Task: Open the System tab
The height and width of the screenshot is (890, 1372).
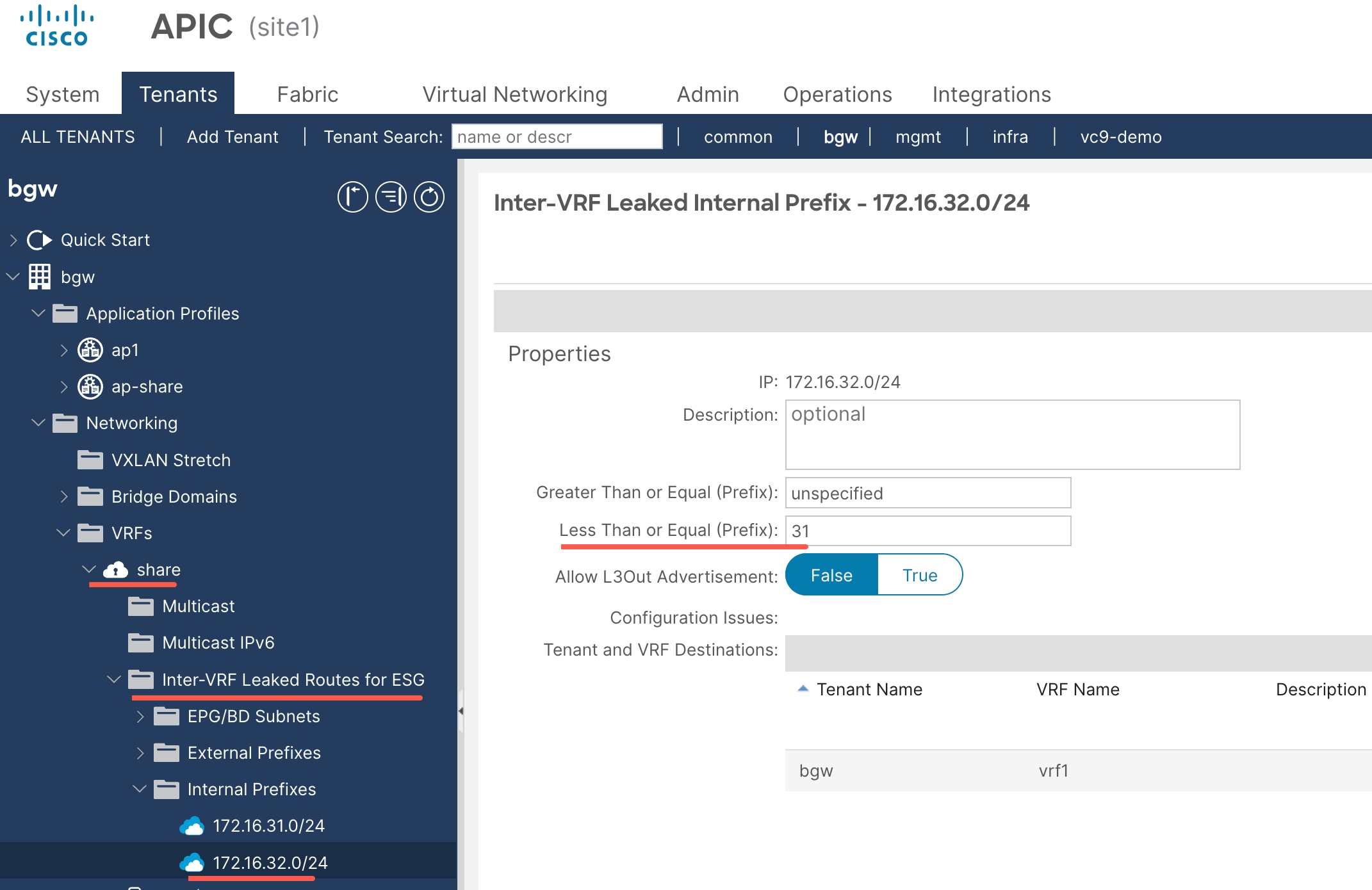Action: pyautogui.click(x=63, y=94)
